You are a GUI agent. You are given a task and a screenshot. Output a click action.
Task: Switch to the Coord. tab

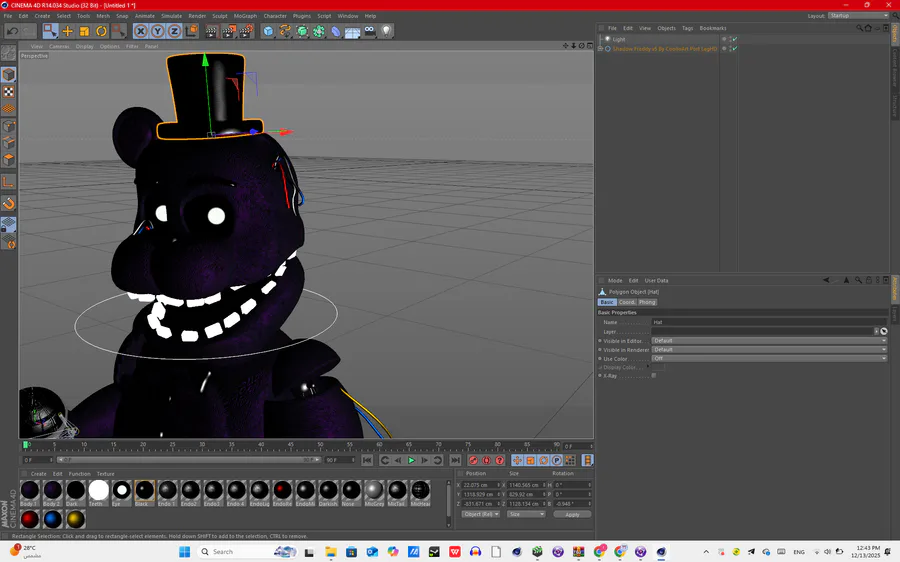coord(627,302)
